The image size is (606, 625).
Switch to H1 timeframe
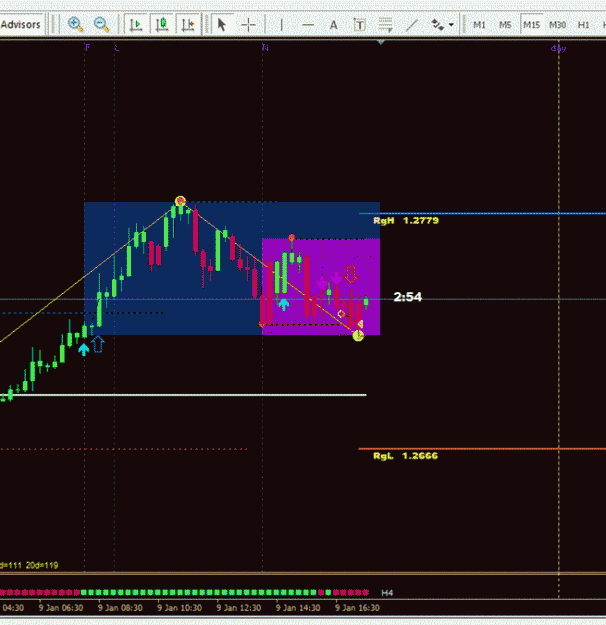583,25
